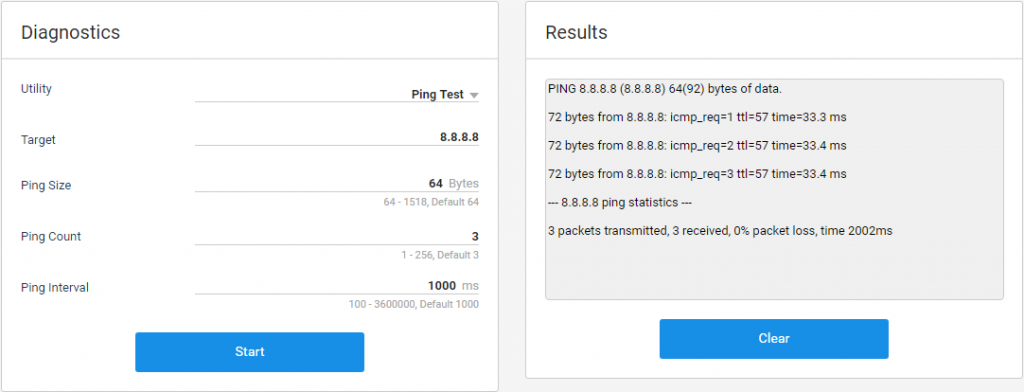The image size is (1024, 392).
Task: Click the Ping Count field showing 3
Action: (x=337, y=236)
